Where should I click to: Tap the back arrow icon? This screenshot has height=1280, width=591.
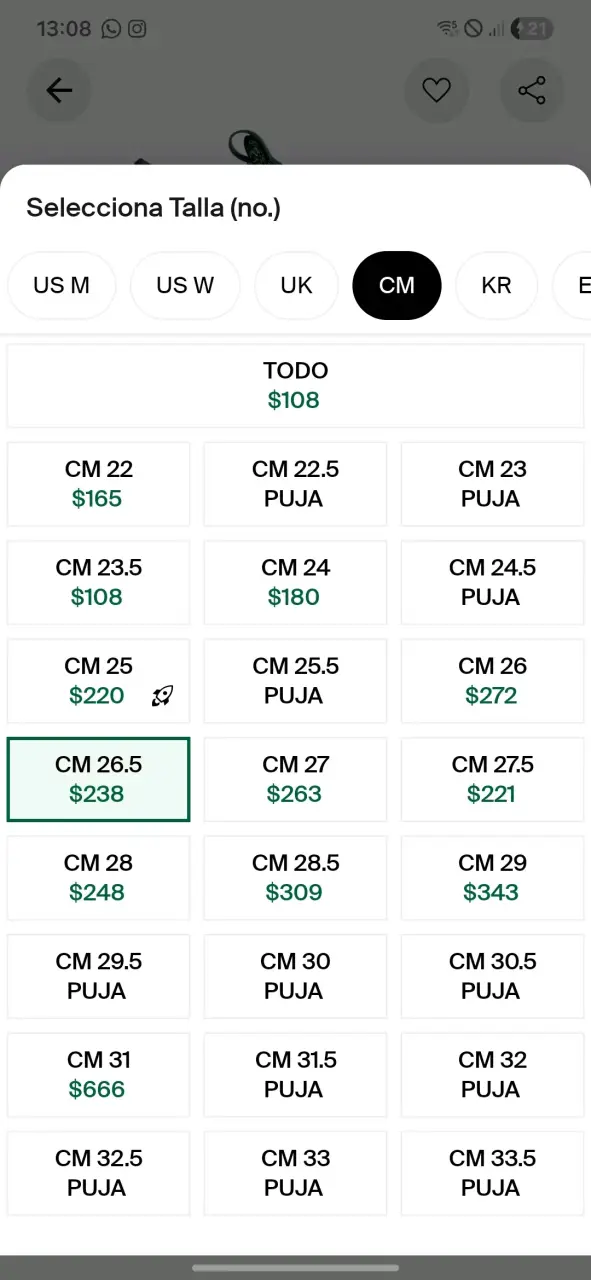[x=59, y=91]
